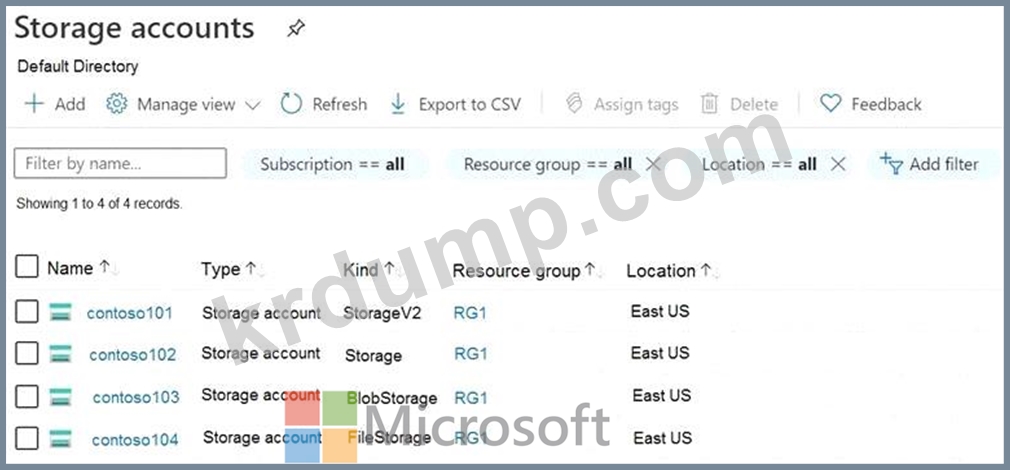
Task: Remove the Location filter
Action: click(x=839, y=164)
